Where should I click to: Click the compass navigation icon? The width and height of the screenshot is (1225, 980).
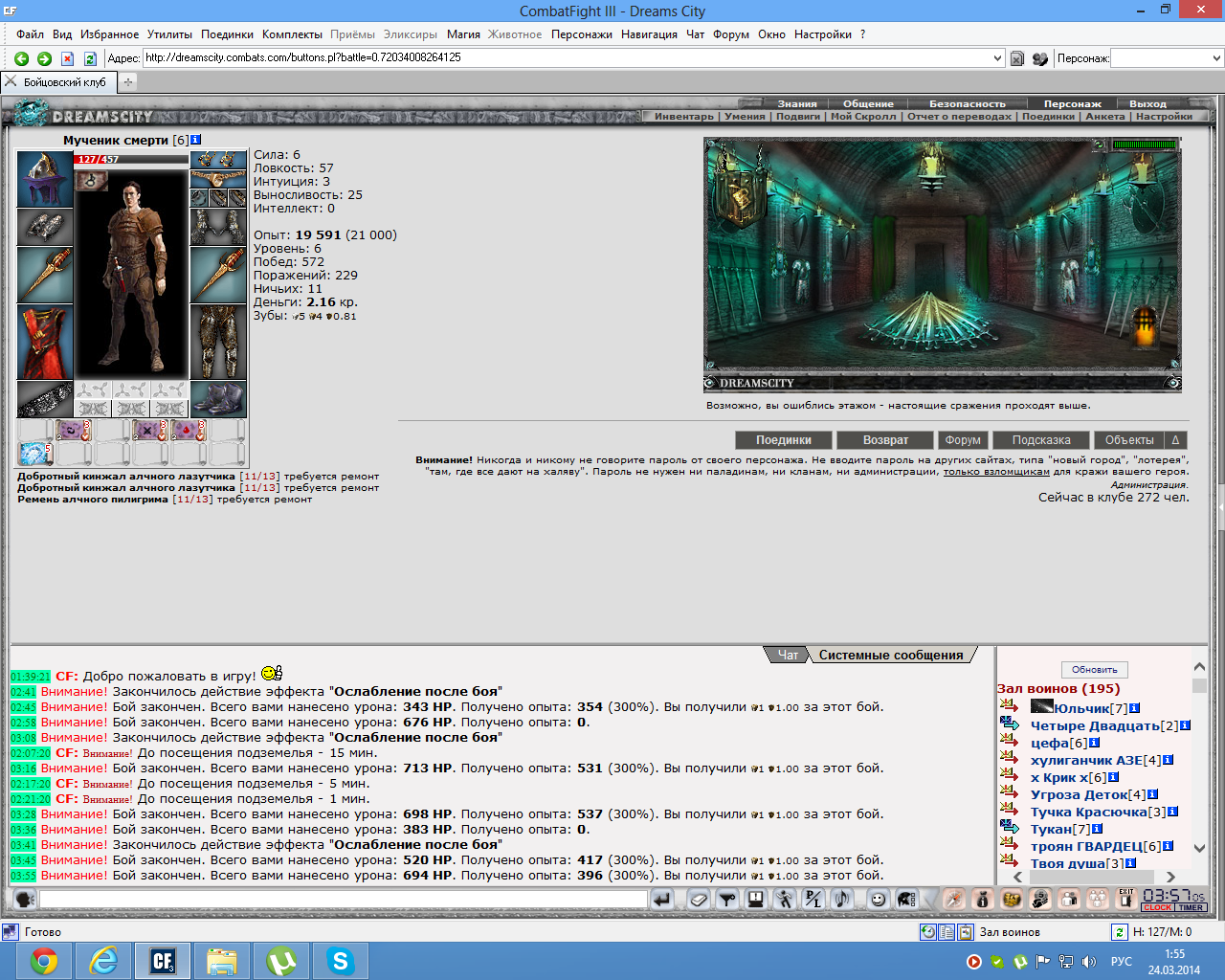953,899
